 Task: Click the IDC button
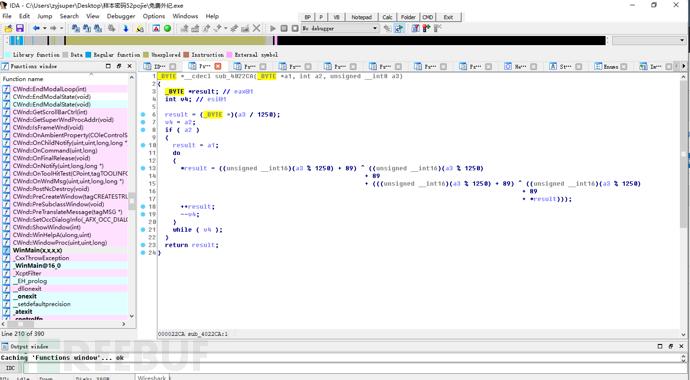[10, 368]
